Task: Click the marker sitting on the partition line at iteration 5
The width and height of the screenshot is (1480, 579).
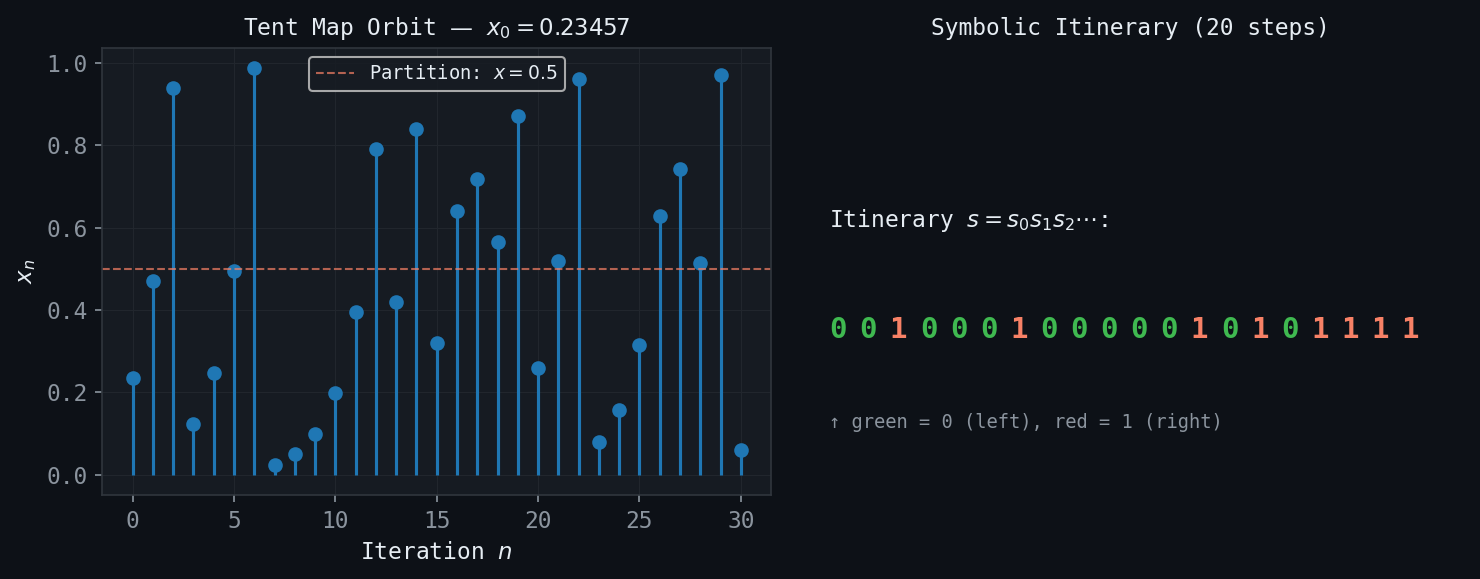Action: pos(234,270)
